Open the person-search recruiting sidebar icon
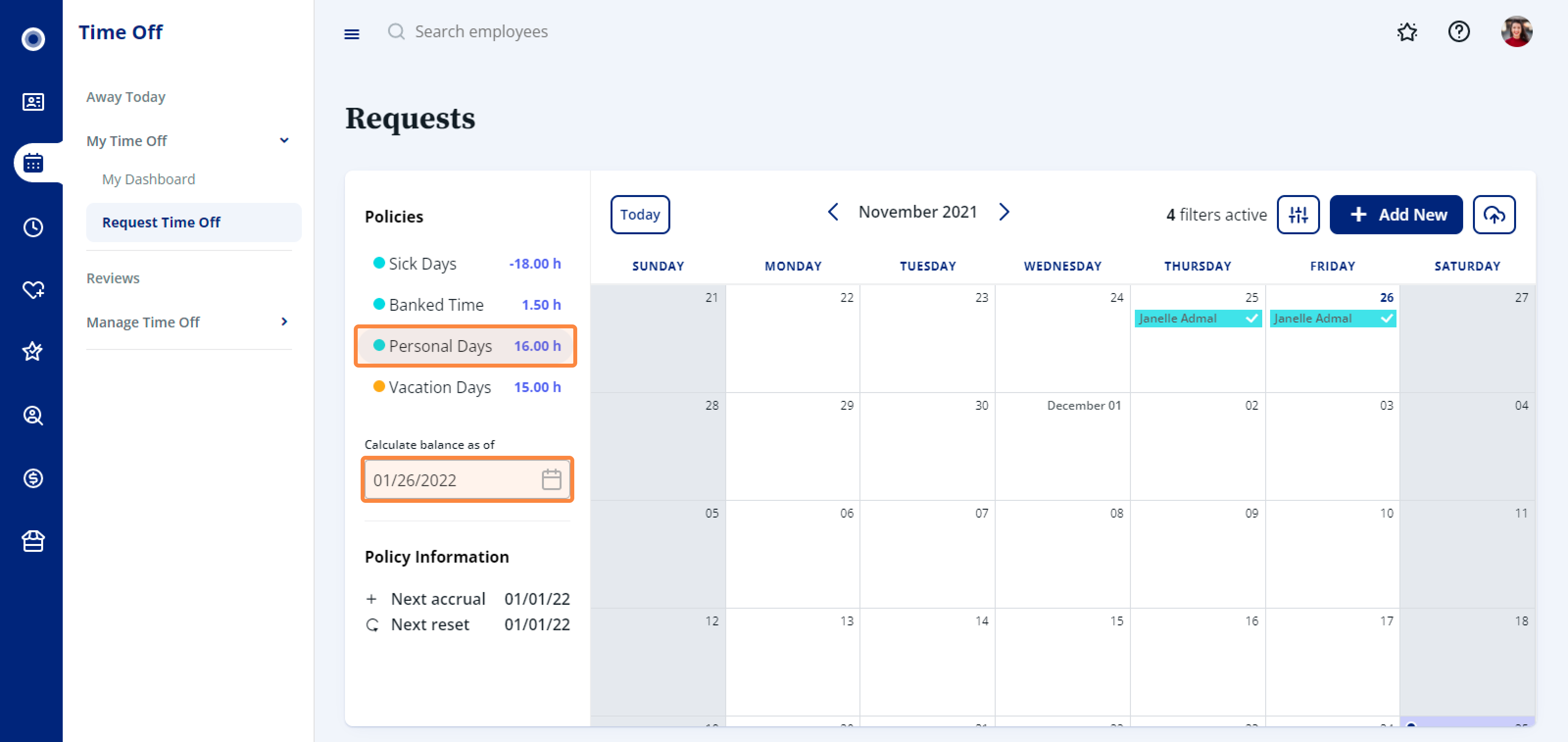The image size is (1568, 742). [33, 415]
